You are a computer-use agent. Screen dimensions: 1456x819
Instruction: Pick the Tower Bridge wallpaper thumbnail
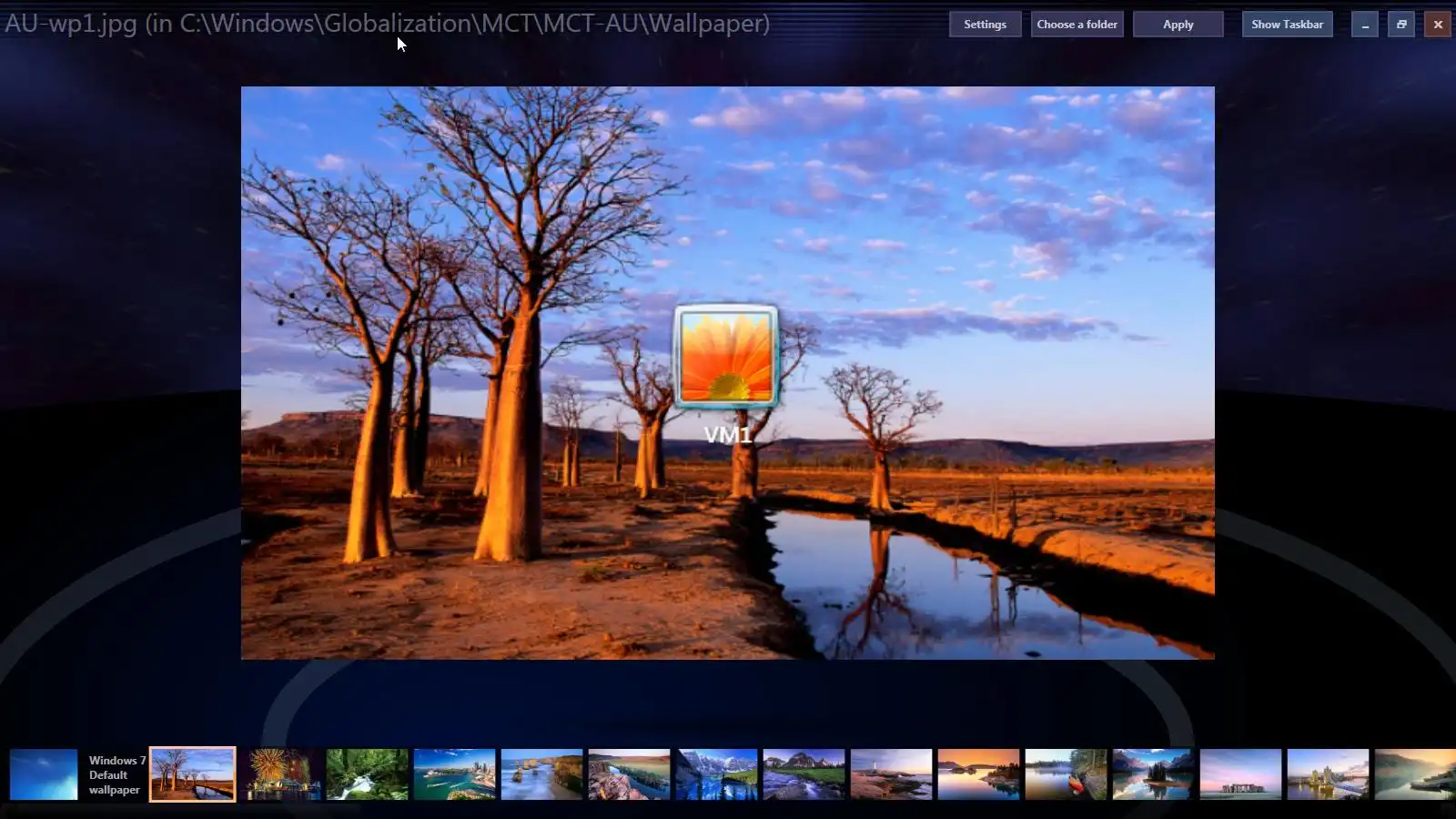click(x=1329, y=774)
